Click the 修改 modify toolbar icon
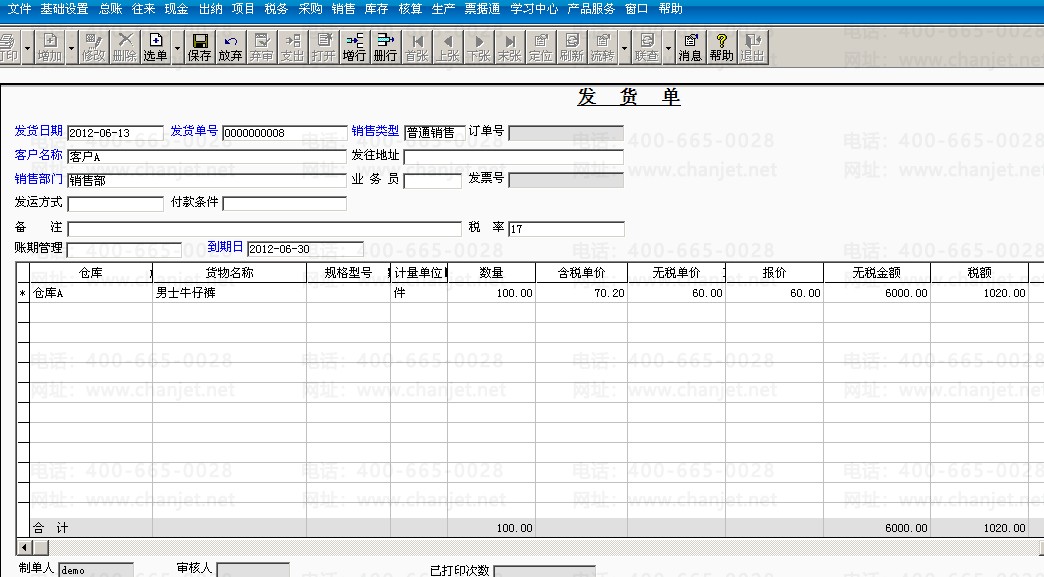This screenshot has height=577, width=1044. pos(94,47)
